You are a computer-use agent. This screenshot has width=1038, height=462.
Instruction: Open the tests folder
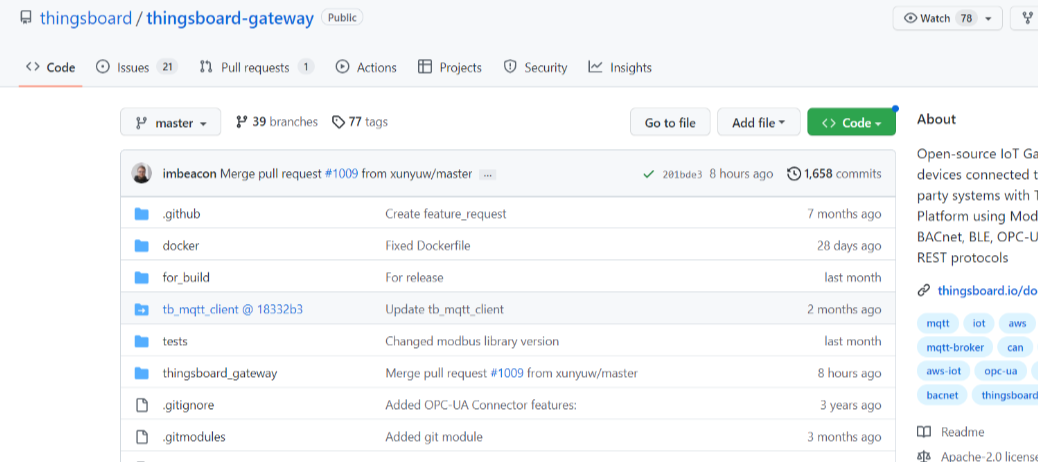coord(175,341)
